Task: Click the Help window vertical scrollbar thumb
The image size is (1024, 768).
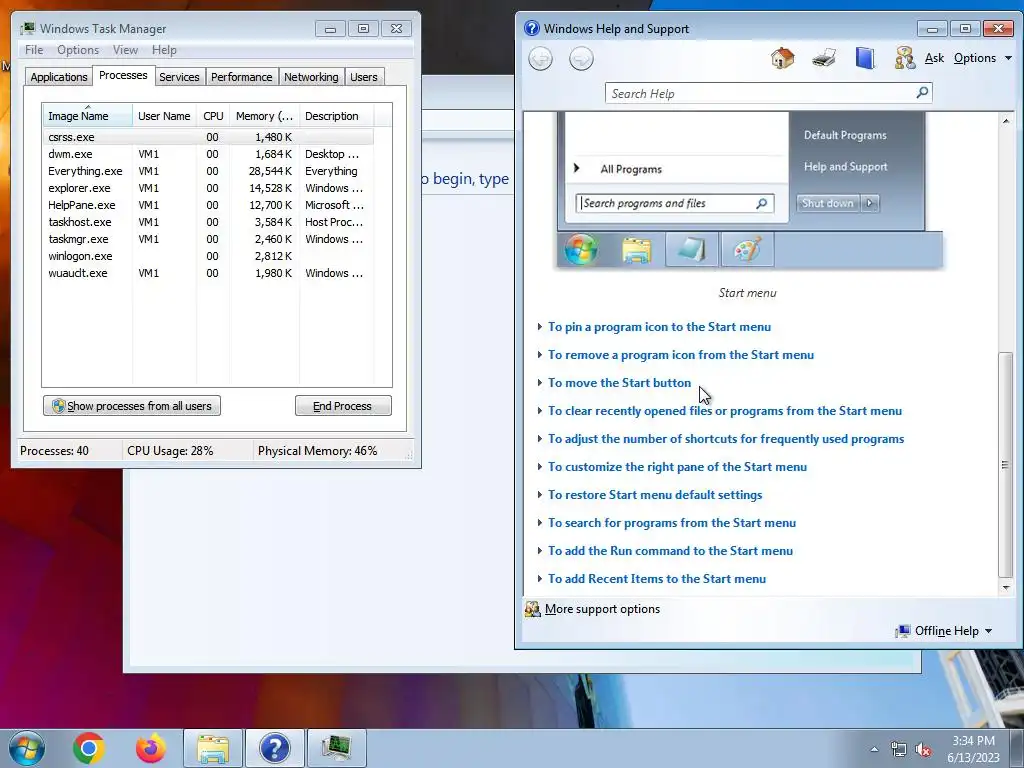Action: [1006, 464]
